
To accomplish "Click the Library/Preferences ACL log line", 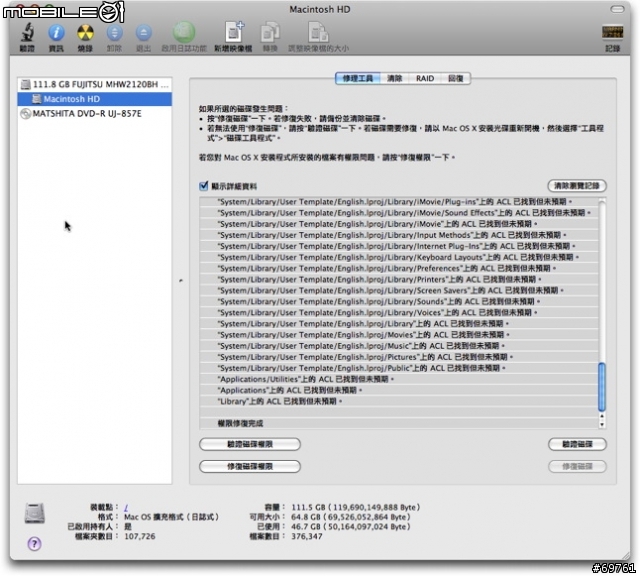I will pyautogui.click(x=399, y=268).
